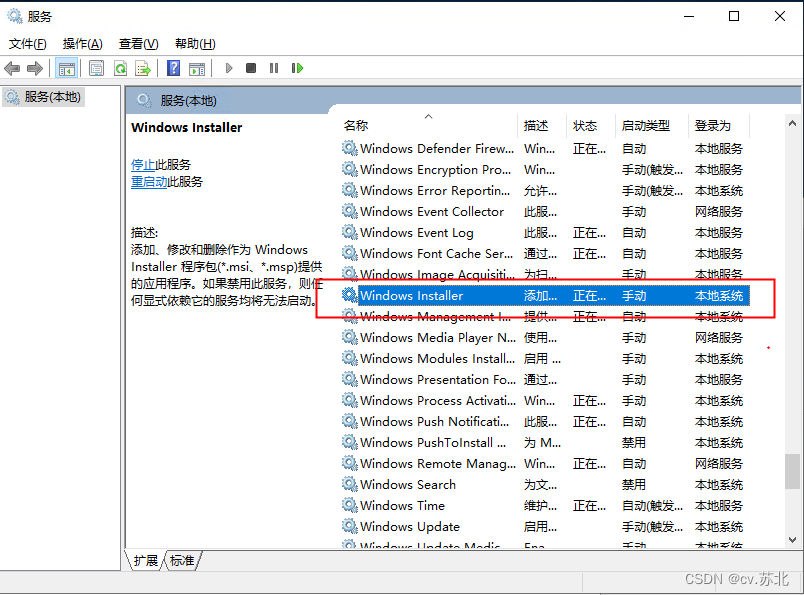Click gear icon of Windows Error Reporting row
This screenshot has height=595, width=804.
pos(350,190)
